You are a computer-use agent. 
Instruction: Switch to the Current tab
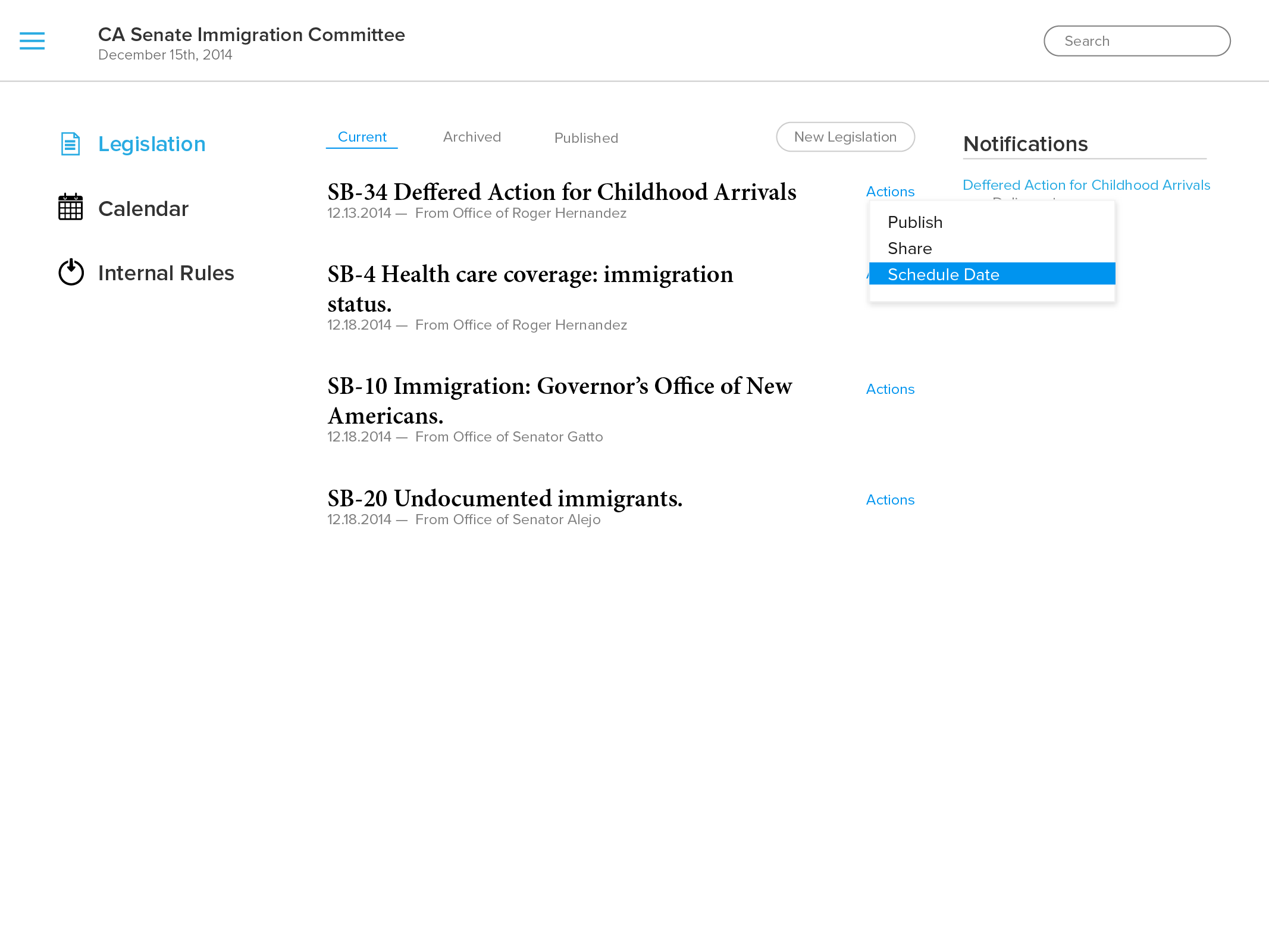(362, 137)
